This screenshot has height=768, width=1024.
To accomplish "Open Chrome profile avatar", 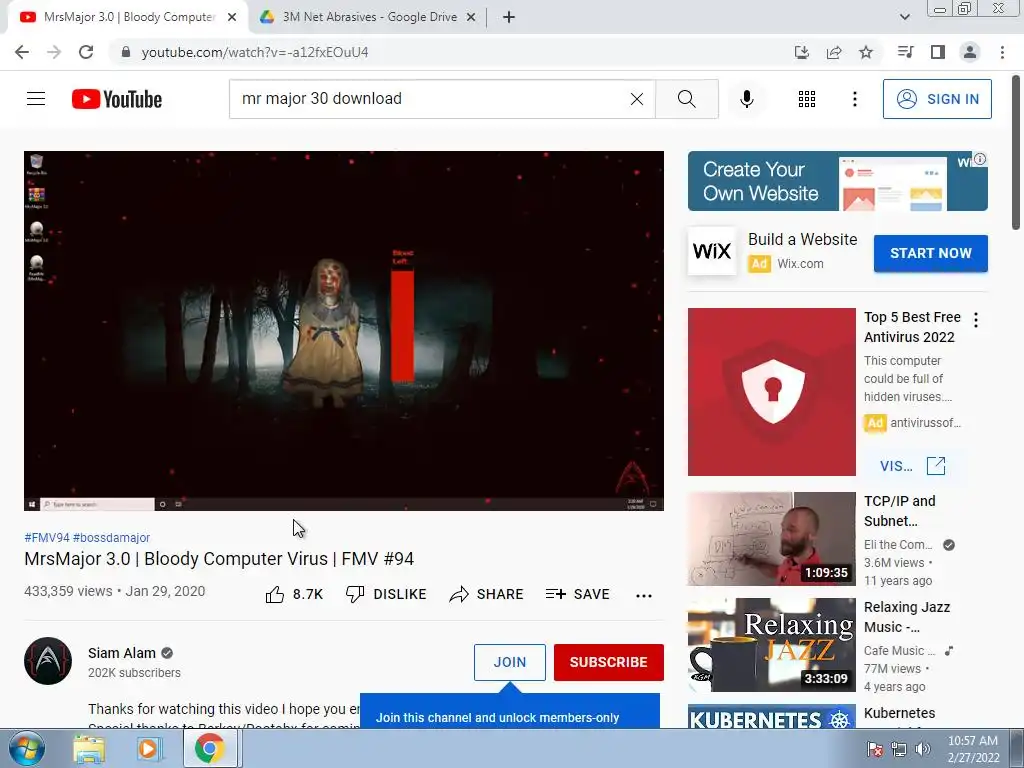I will [970, 52].
